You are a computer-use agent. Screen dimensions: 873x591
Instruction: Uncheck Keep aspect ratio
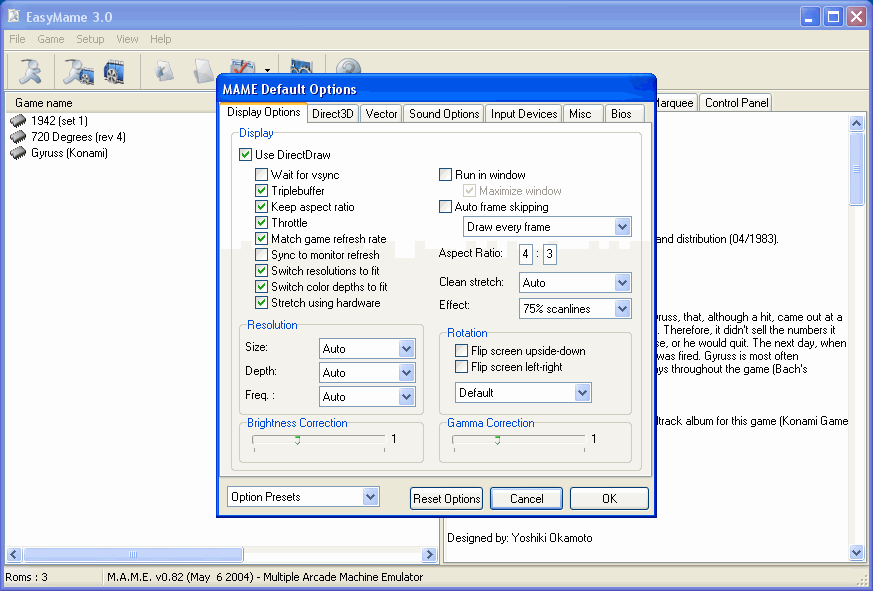[x=261, y=207]
